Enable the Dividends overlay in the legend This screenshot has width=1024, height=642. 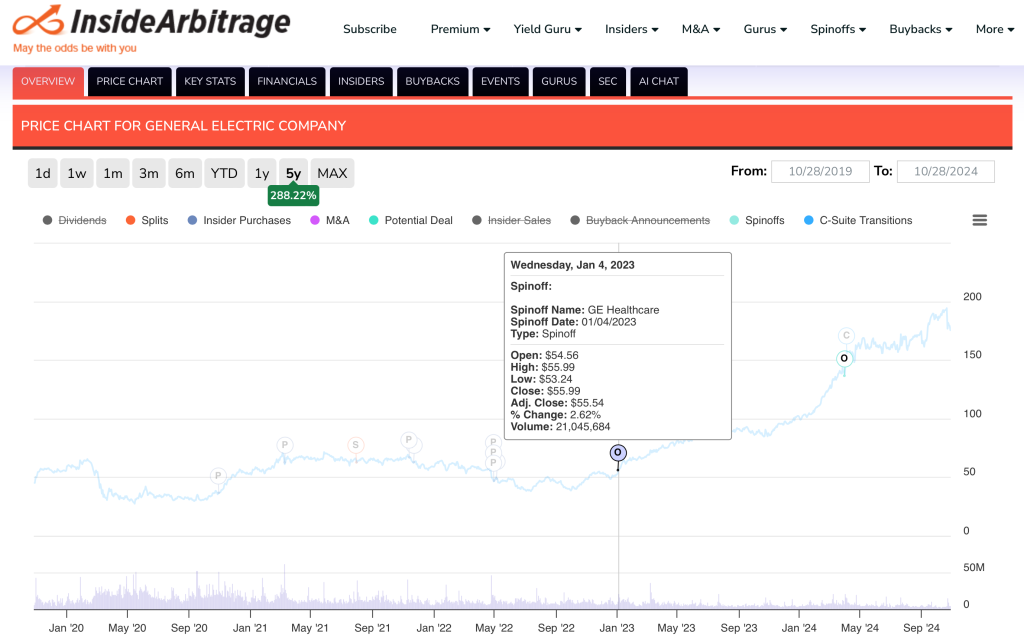tap(75, 219)
